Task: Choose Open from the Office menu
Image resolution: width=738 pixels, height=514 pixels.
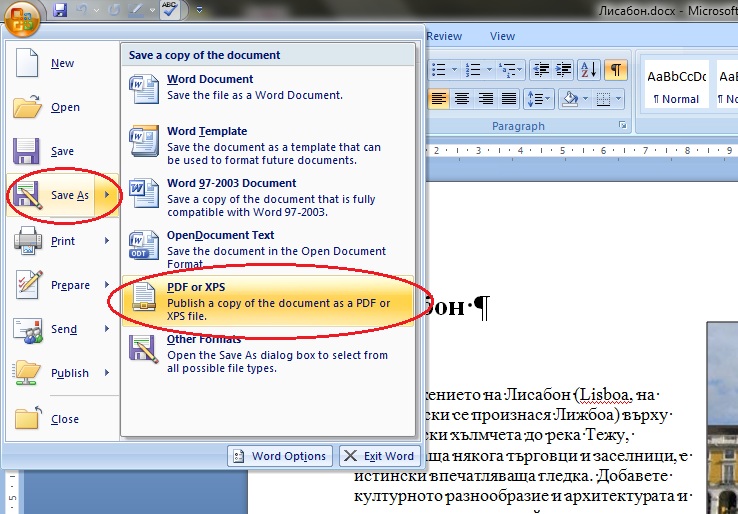Action: tap(62, 107)
